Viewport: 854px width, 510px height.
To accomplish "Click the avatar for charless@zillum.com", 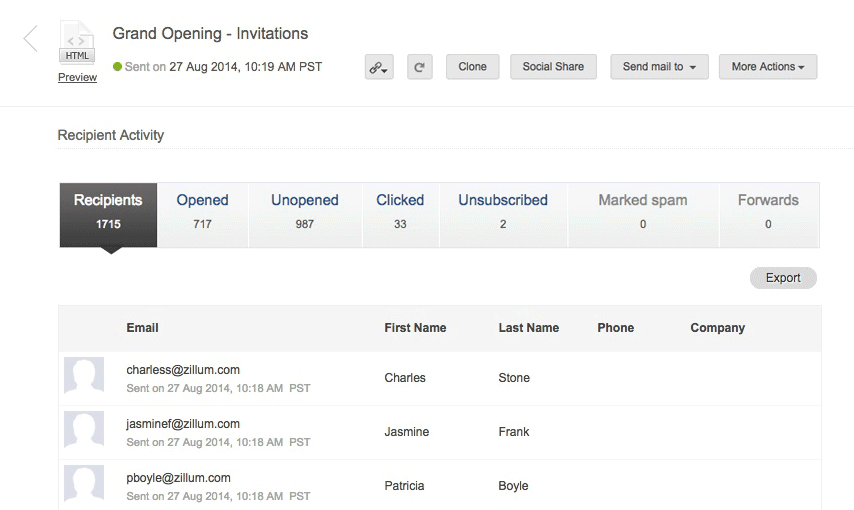I will 84,377.
